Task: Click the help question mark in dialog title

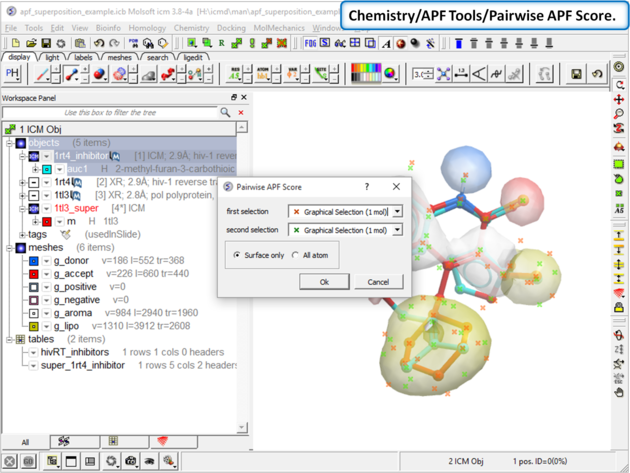Action: tap(365, 187)
